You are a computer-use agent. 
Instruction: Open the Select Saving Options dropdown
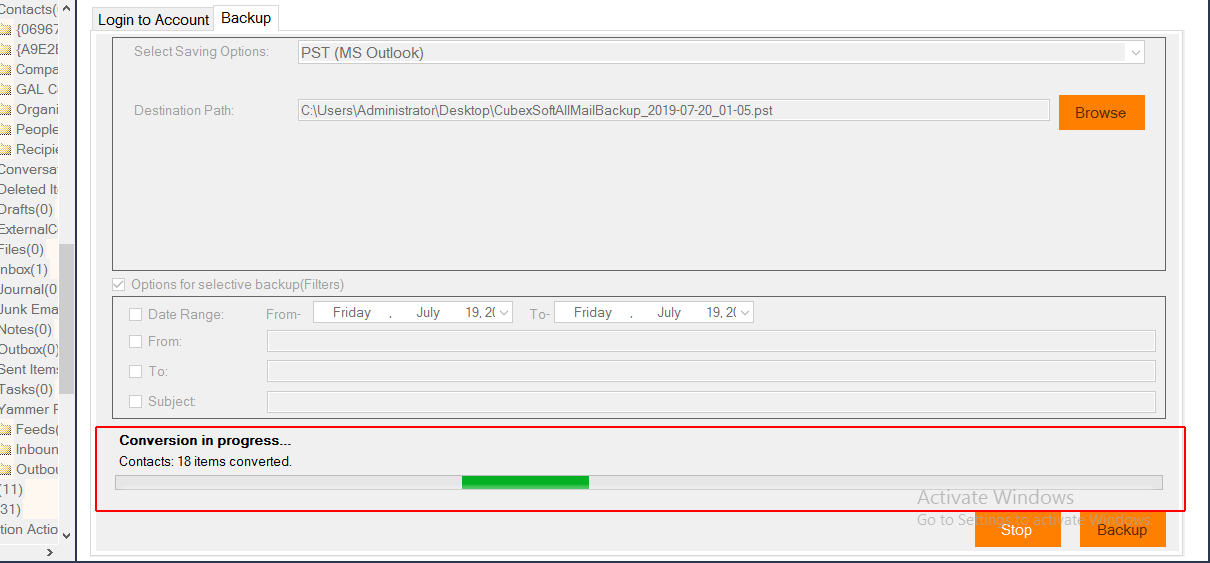point(1134,53)
